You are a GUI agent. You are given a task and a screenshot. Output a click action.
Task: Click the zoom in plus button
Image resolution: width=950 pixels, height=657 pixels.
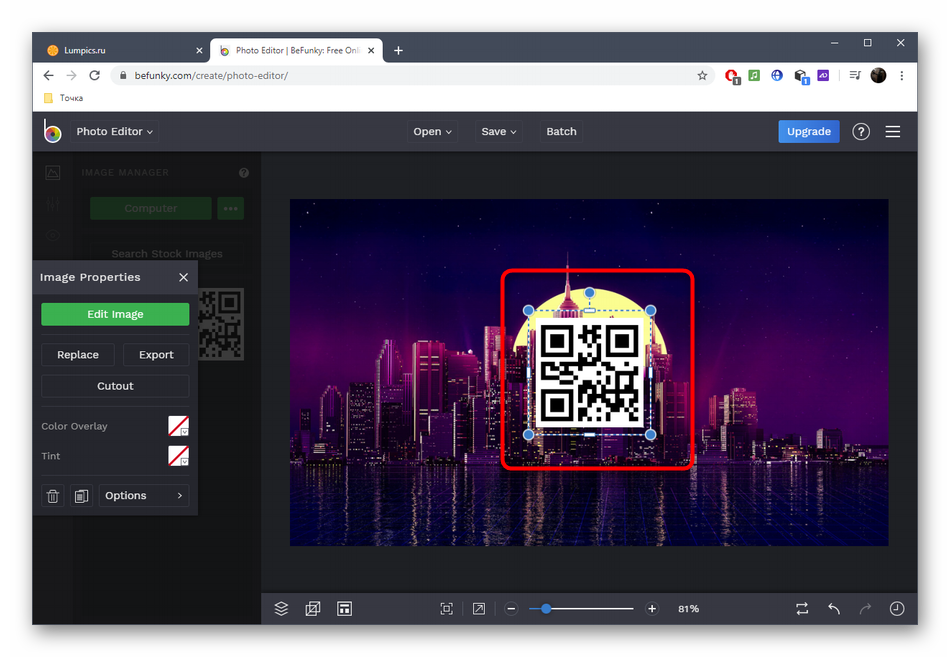click(652, 608)
